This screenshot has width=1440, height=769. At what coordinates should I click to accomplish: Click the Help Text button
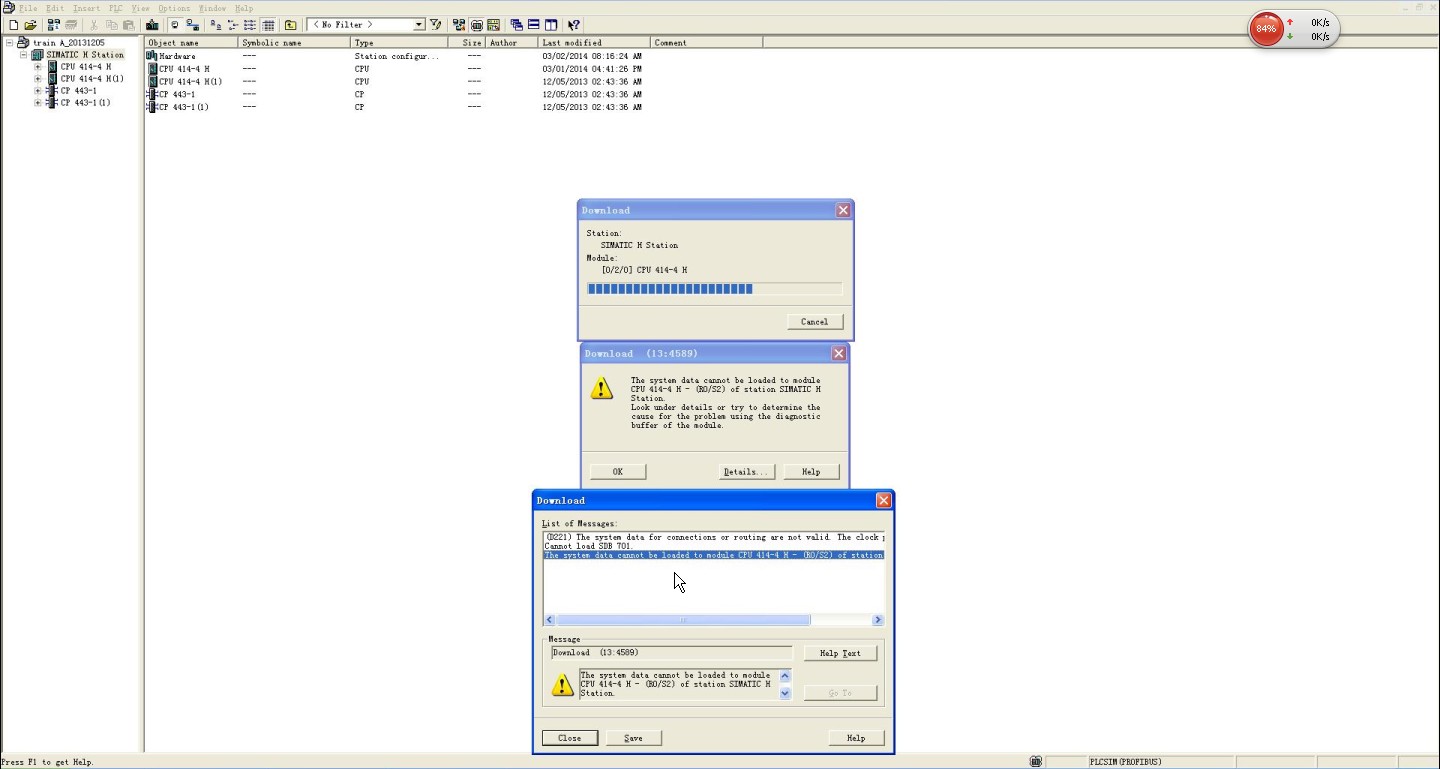840,653
